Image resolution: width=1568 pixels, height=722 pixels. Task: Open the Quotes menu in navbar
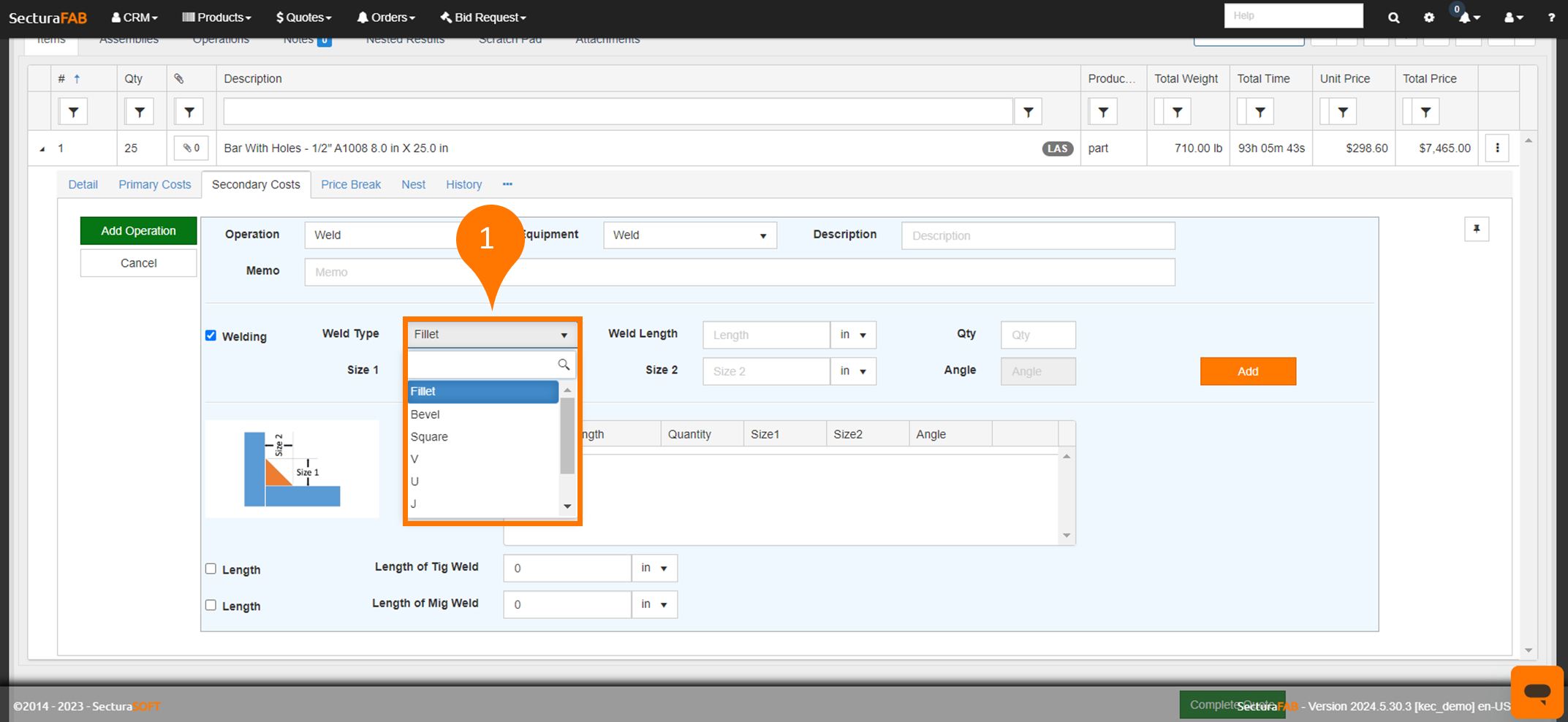click(x=303, y=18)
